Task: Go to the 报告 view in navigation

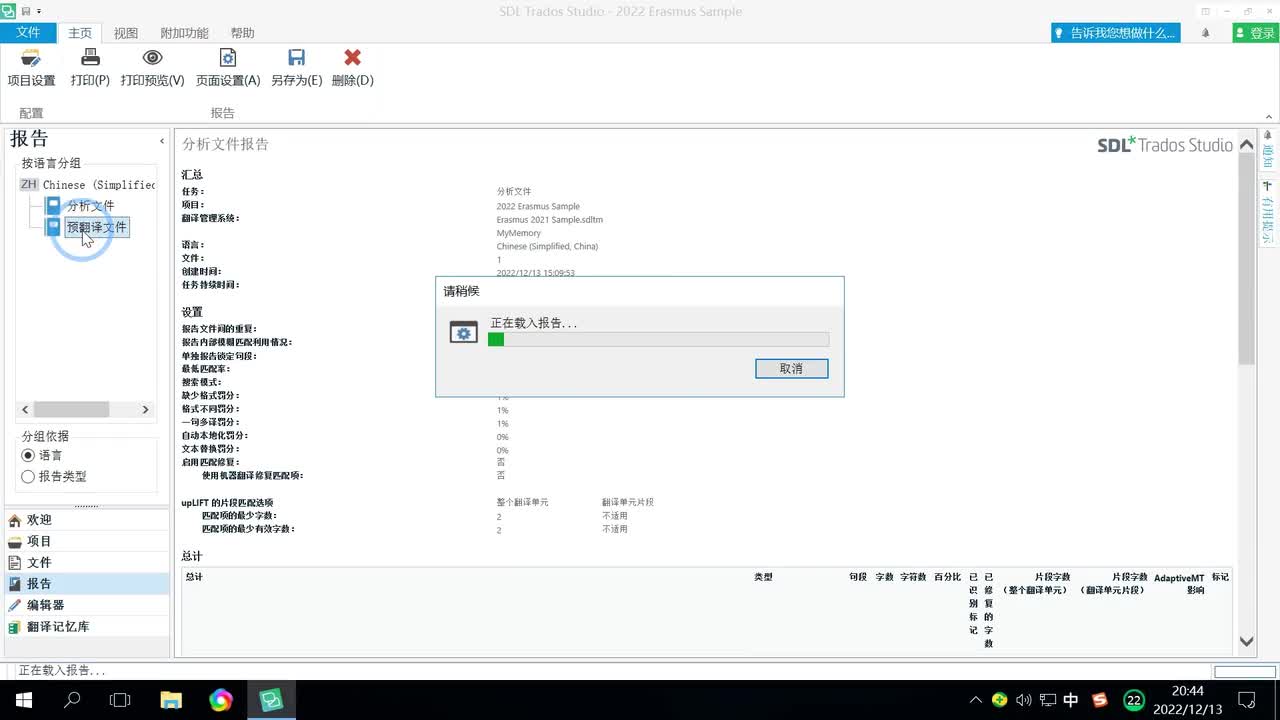Action: [87, 584]
